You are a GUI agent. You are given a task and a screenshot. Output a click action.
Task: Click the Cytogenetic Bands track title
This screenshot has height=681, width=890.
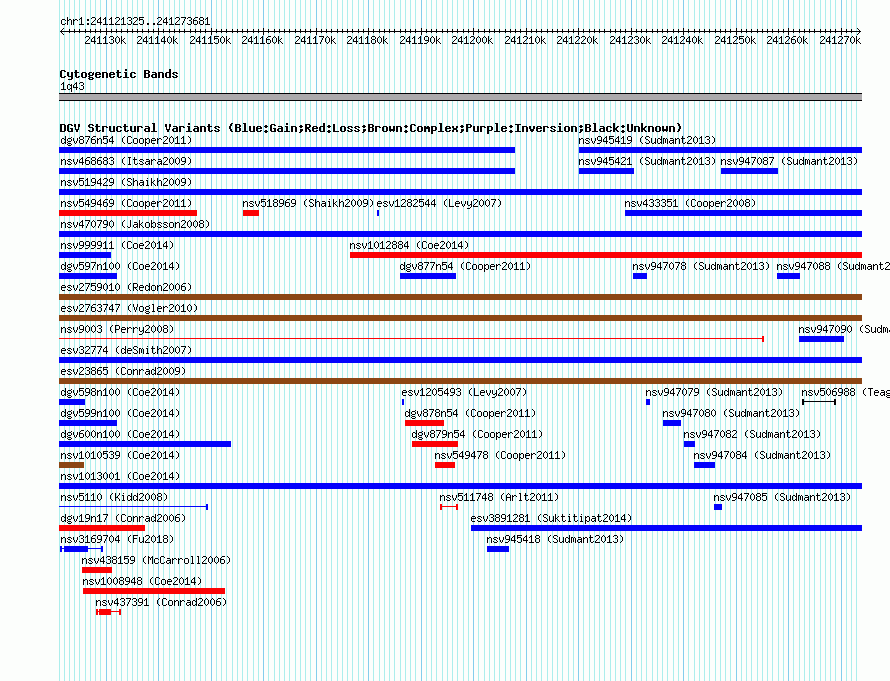pyautogui.click(x=119, y=74)
